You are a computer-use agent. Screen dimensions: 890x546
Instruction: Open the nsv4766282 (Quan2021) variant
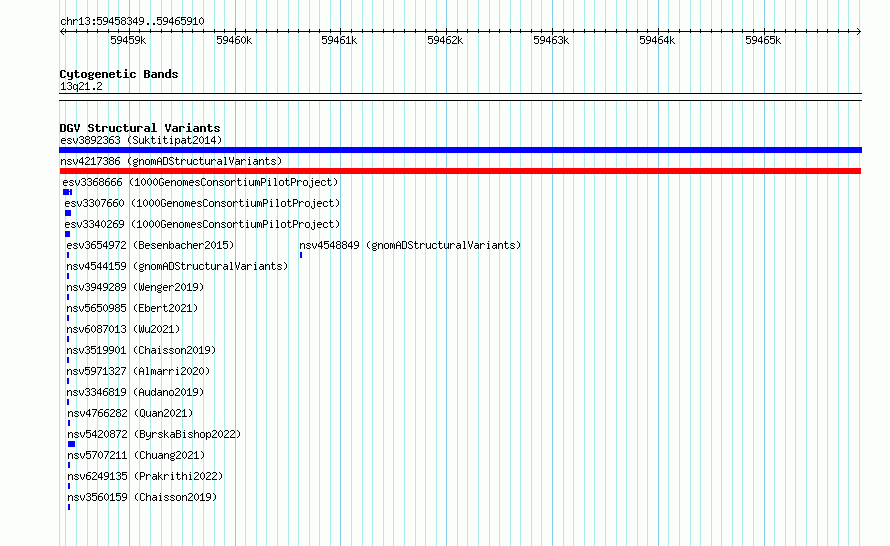coord(131,413)
